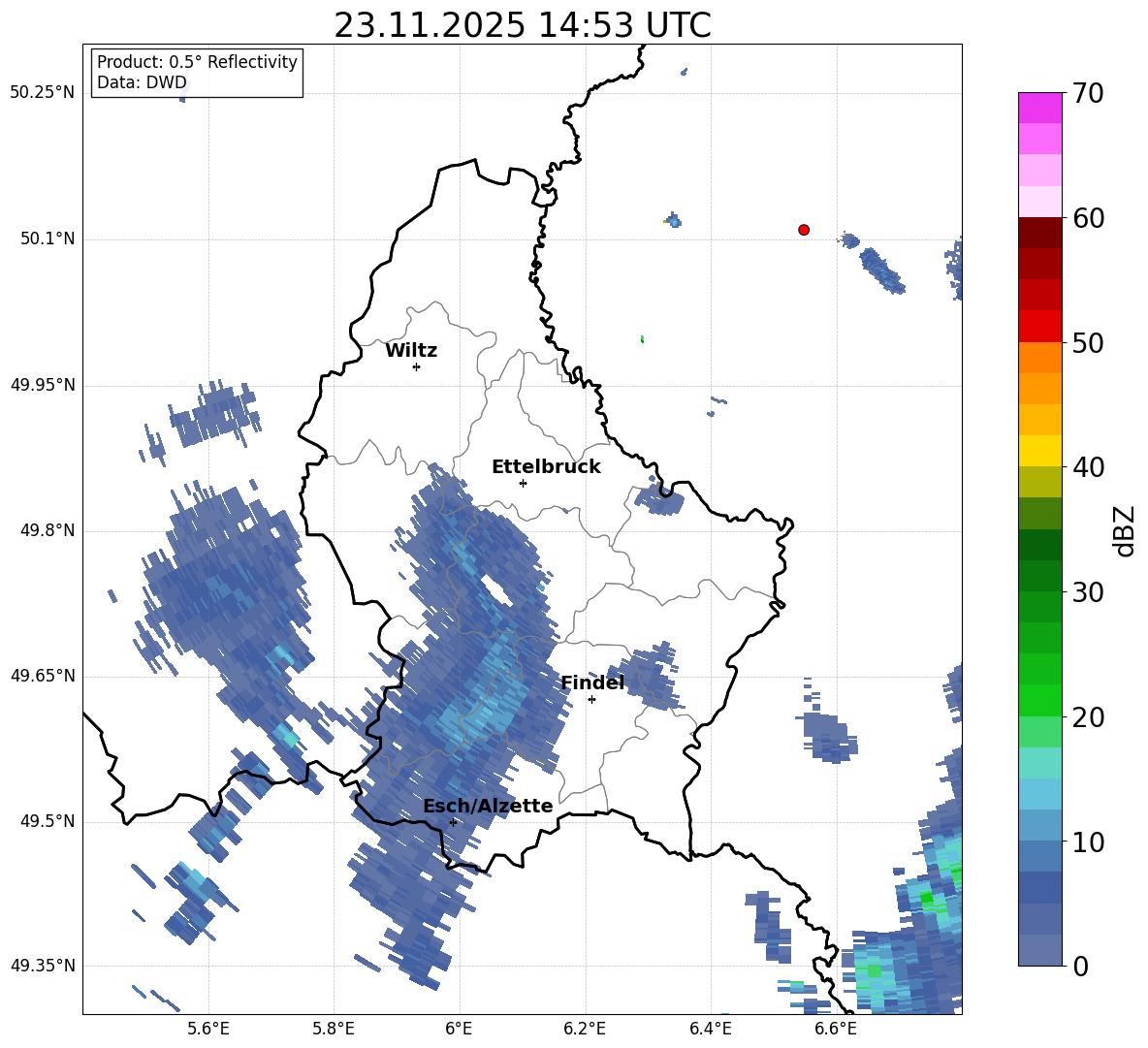Click the 49.8°N latitude label

point(48,530)
